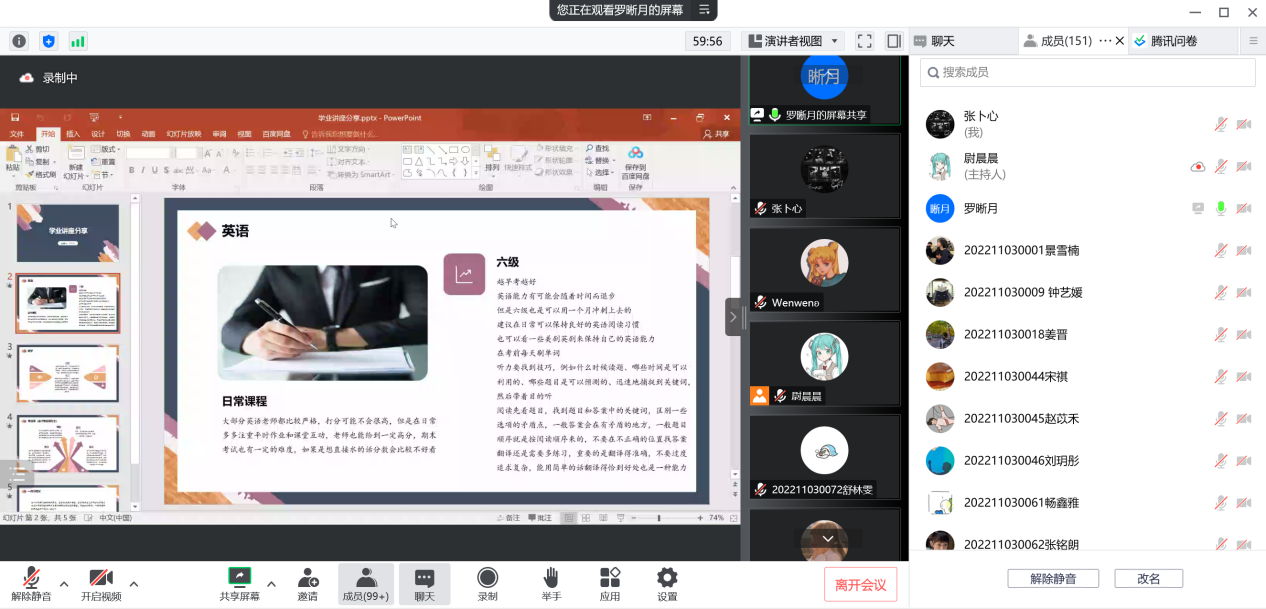
Task: Turn on camera with 开启视频
Action: pyautogui.click(x=101, y=583)
